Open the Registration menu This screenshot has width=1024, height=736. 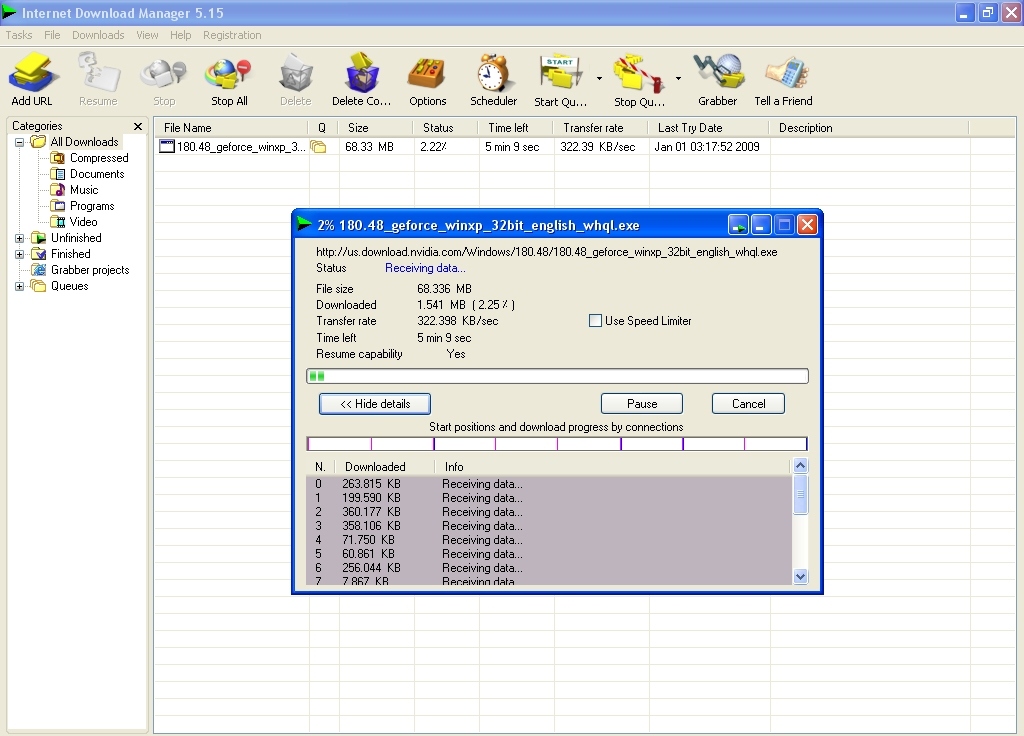[x=232, y=35]
